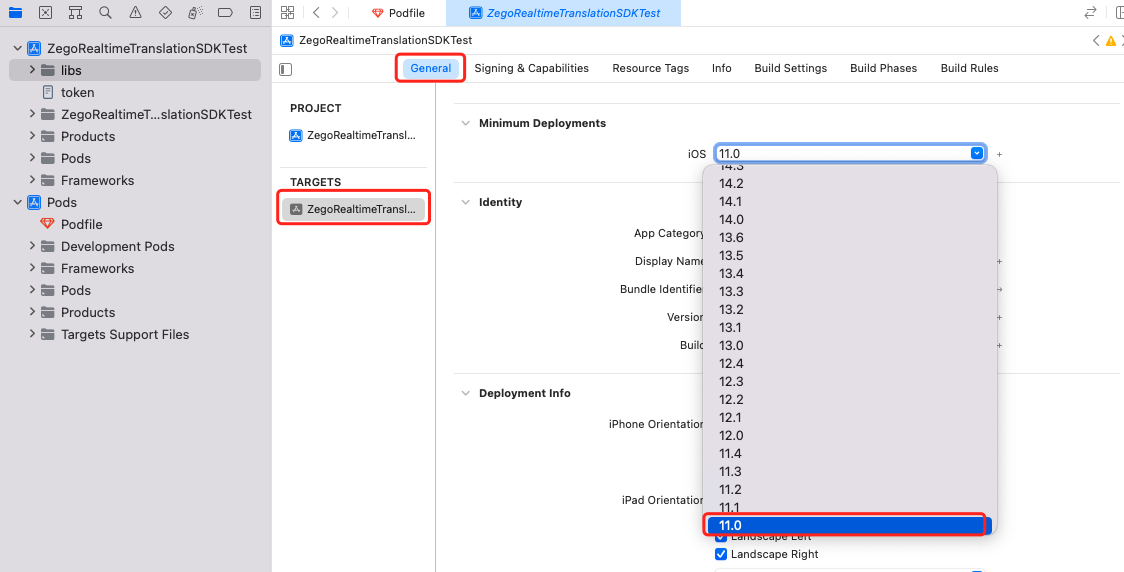Open the Breakpoint navigator icon

click(224, 12)
